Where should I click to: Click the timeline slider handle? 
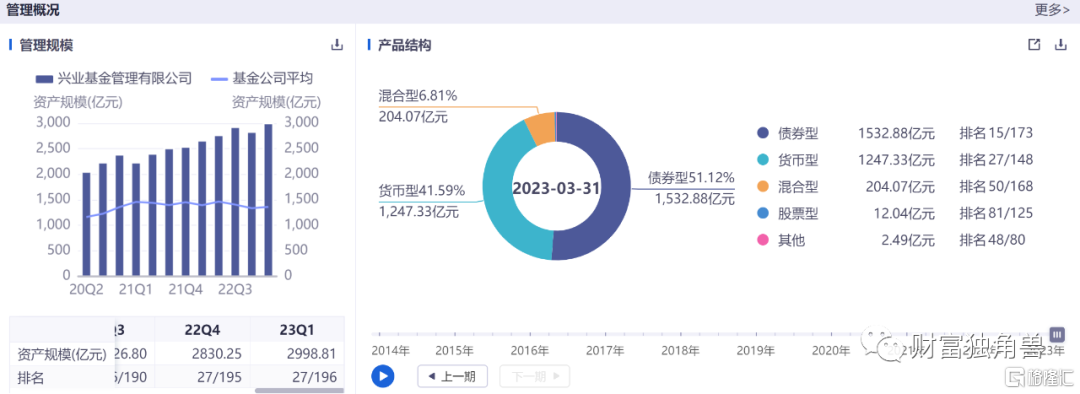click(1057, 334)
